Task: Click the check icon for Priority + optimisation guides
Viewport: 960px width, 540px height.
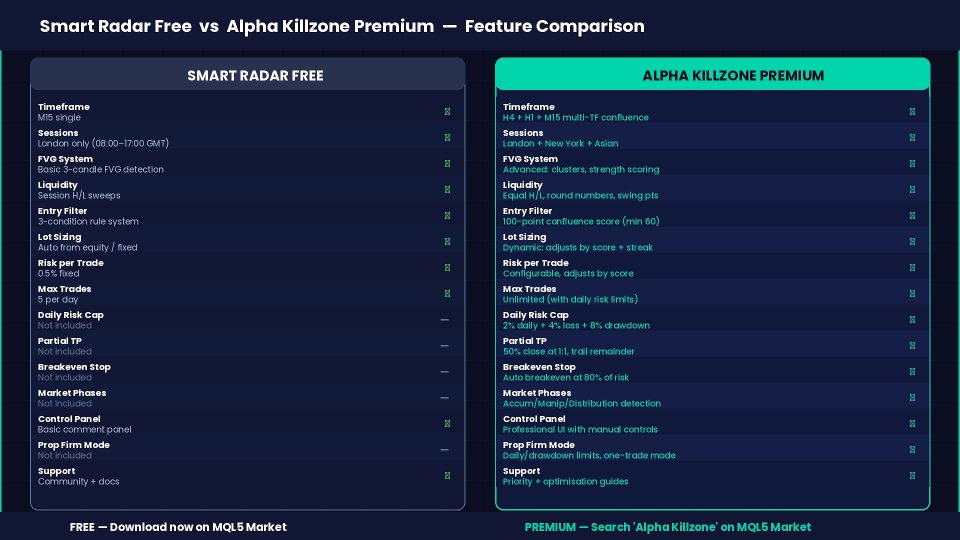Action: (912, 476)
